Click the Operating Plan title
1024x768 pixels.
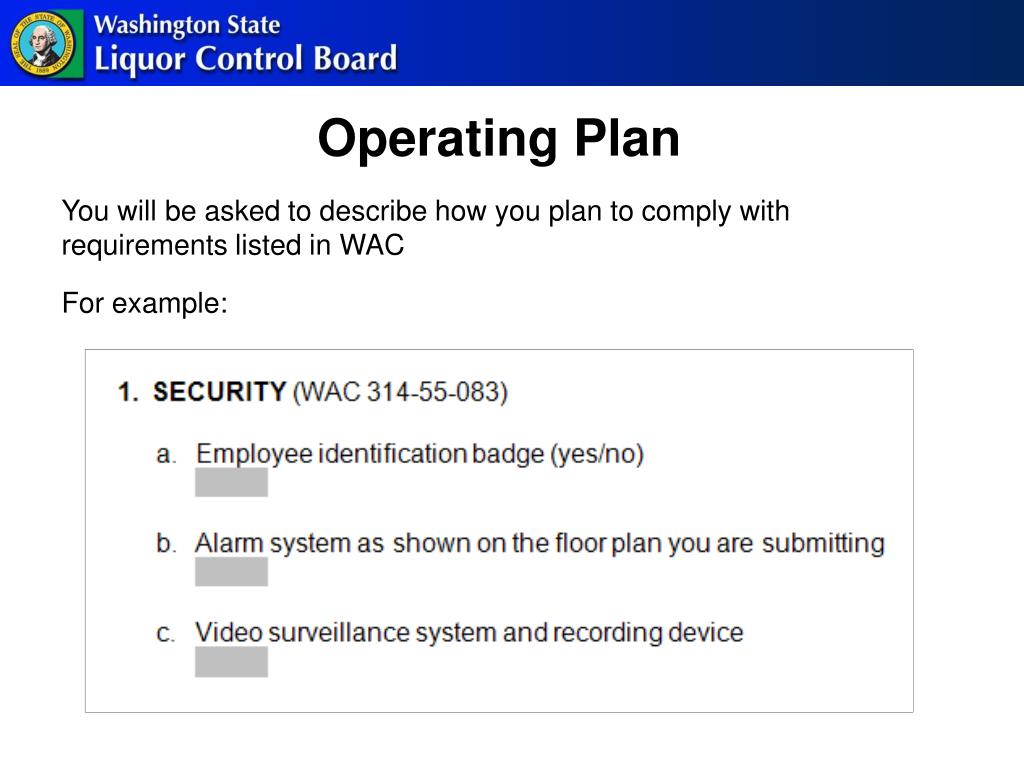[499, 138]
